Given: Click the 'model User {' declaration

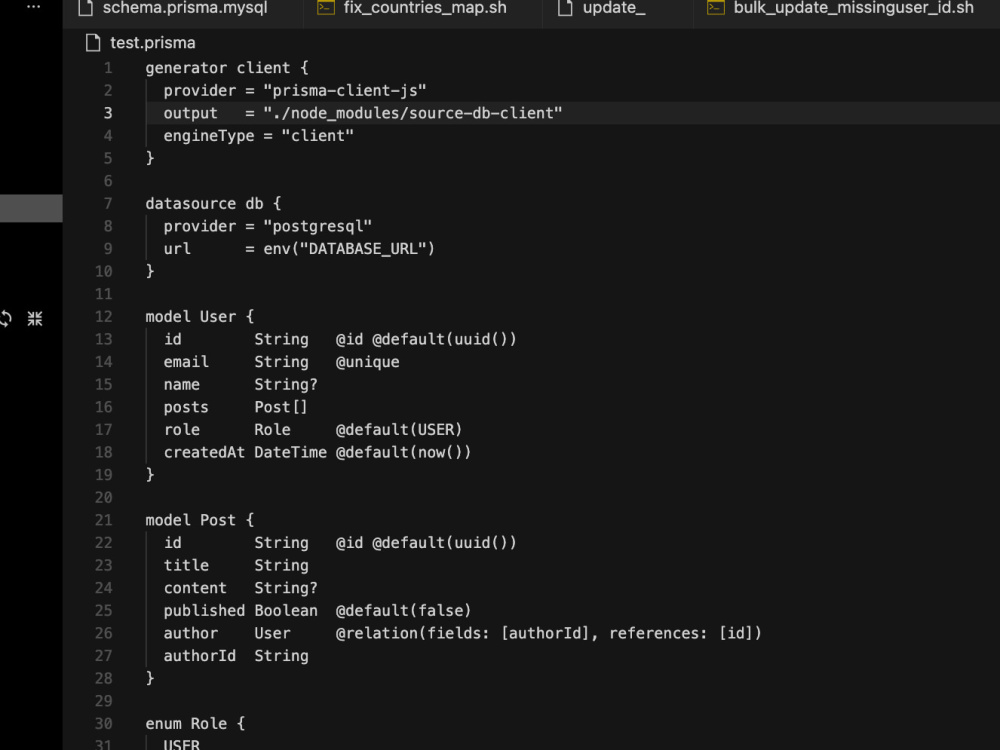Looking at the screenshot, I should [x=200, y=316].
